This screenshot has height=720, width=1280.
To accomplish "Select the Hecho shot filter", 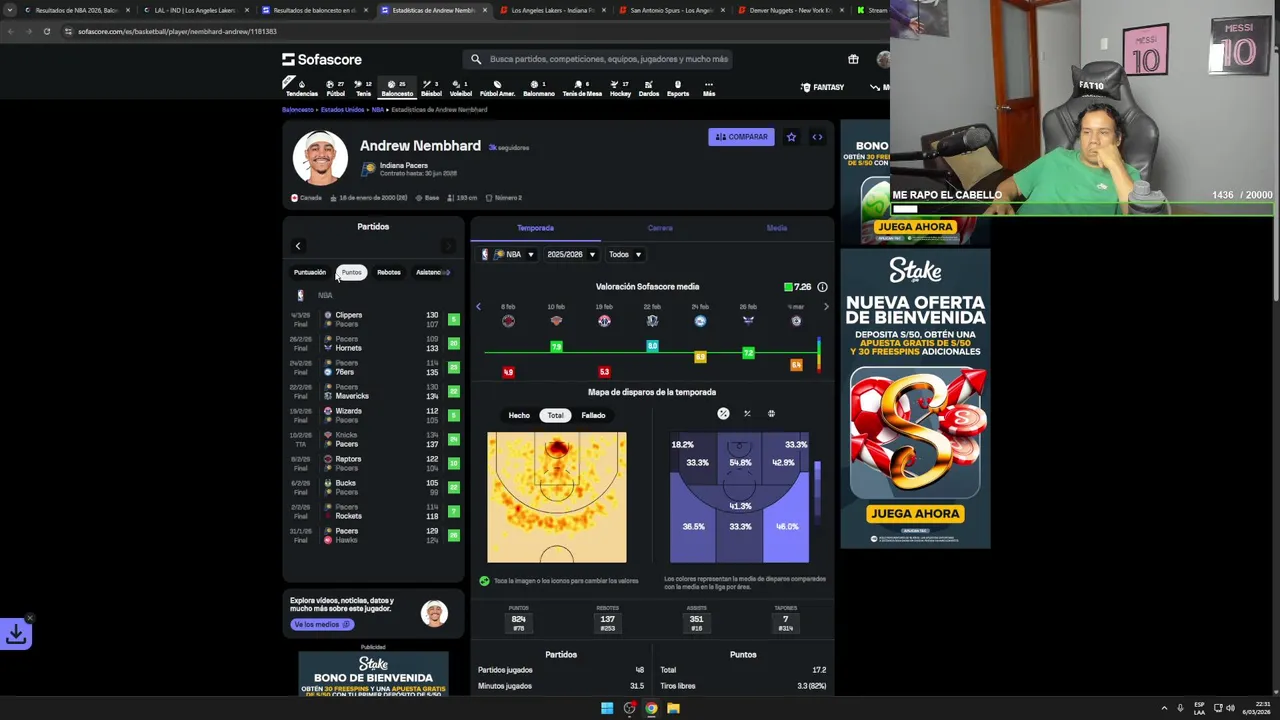I will tap(519, 415).
